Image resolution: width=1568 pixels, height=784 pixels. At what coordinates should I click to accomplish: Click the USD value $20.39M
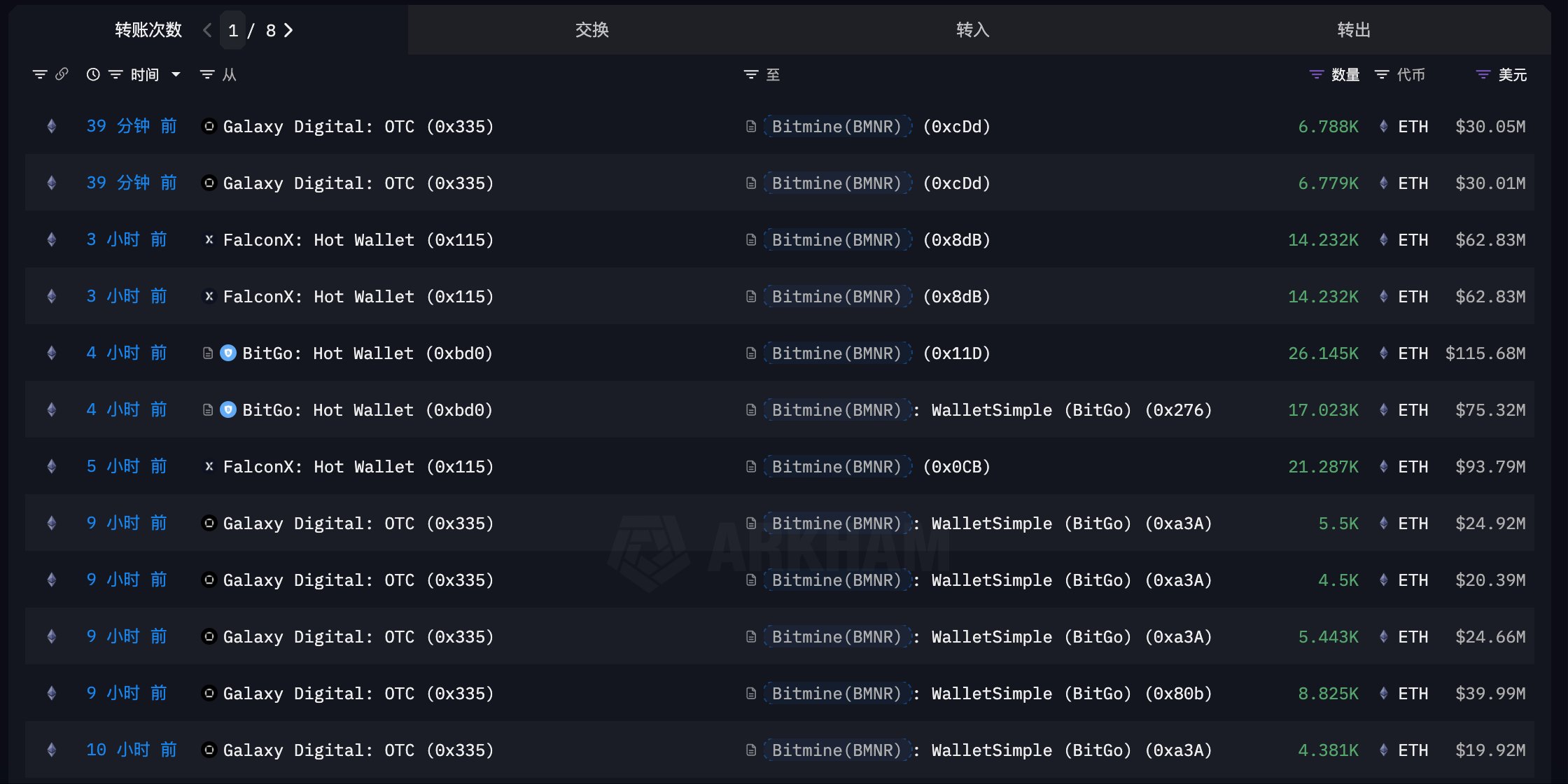[1491, 580]
